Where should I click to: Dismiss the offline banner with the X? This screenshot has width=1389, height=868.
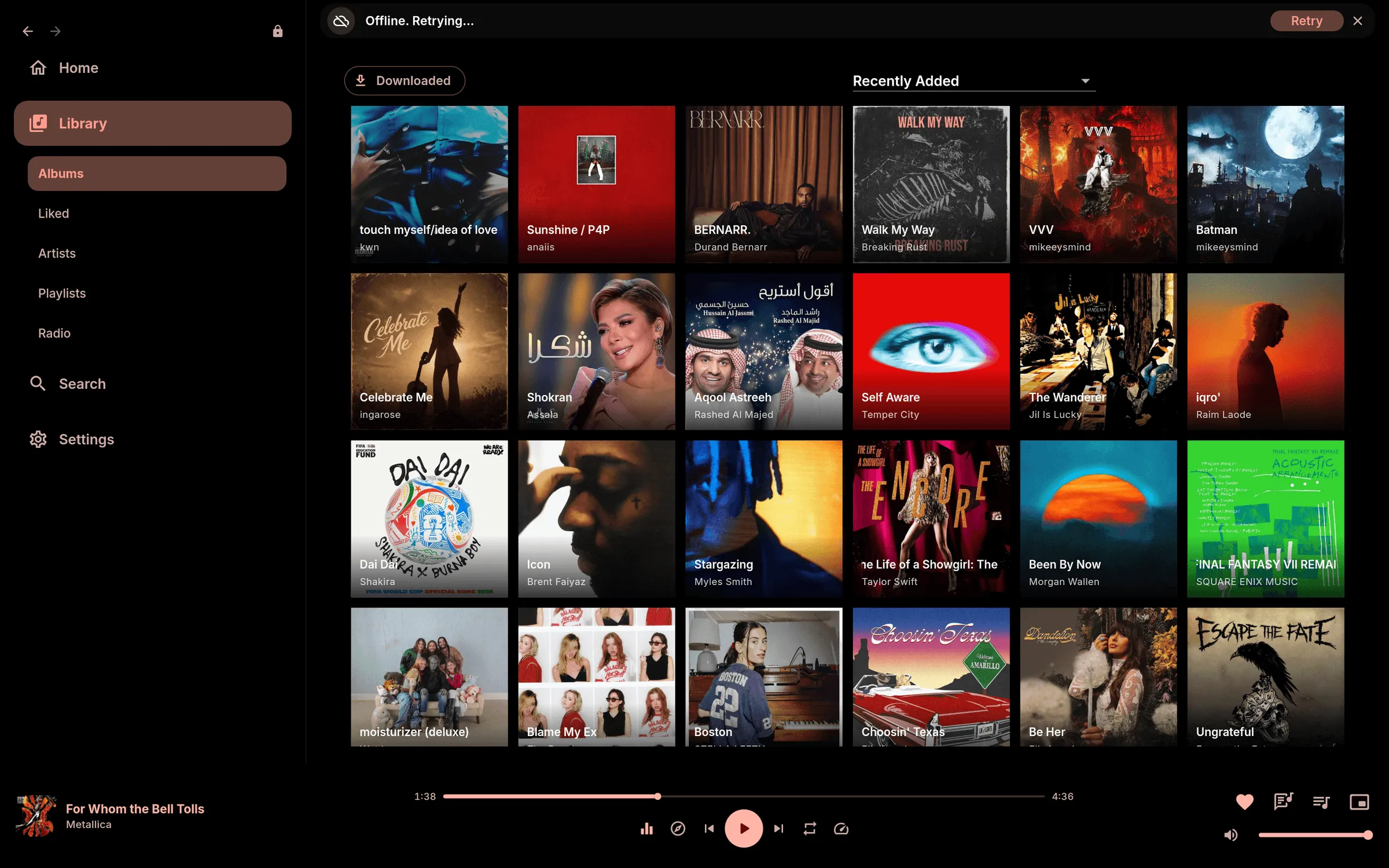[1358, 21]
